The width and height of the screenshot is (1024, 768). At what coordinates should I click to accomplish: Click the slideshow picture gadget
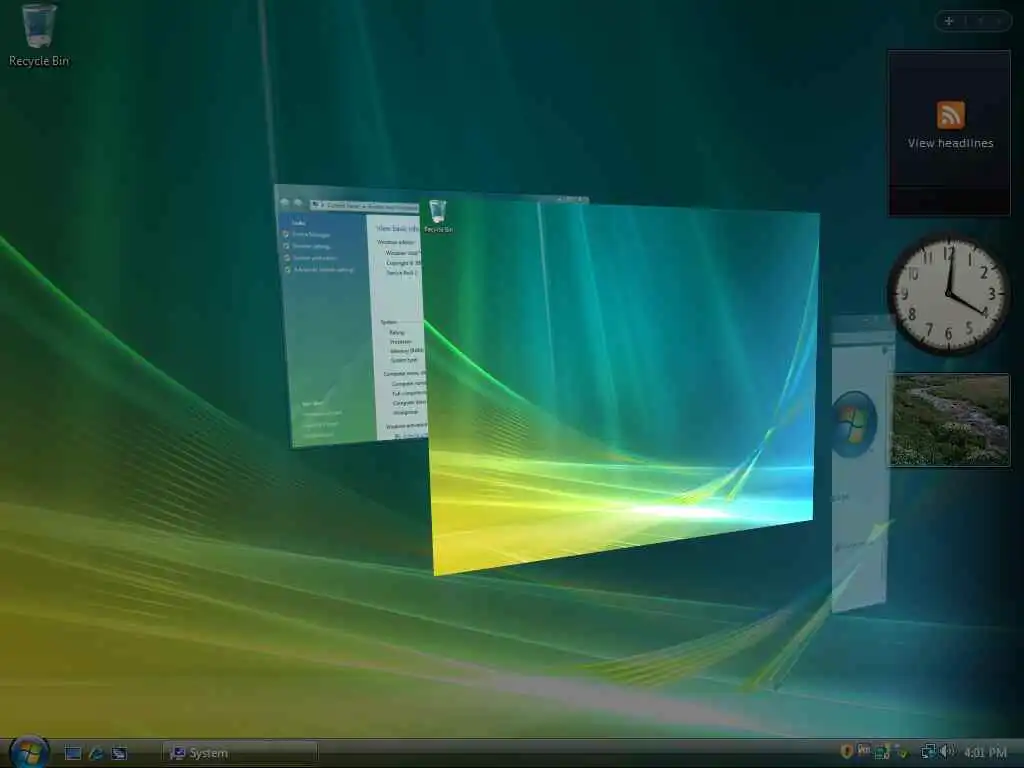pos(950,420)
